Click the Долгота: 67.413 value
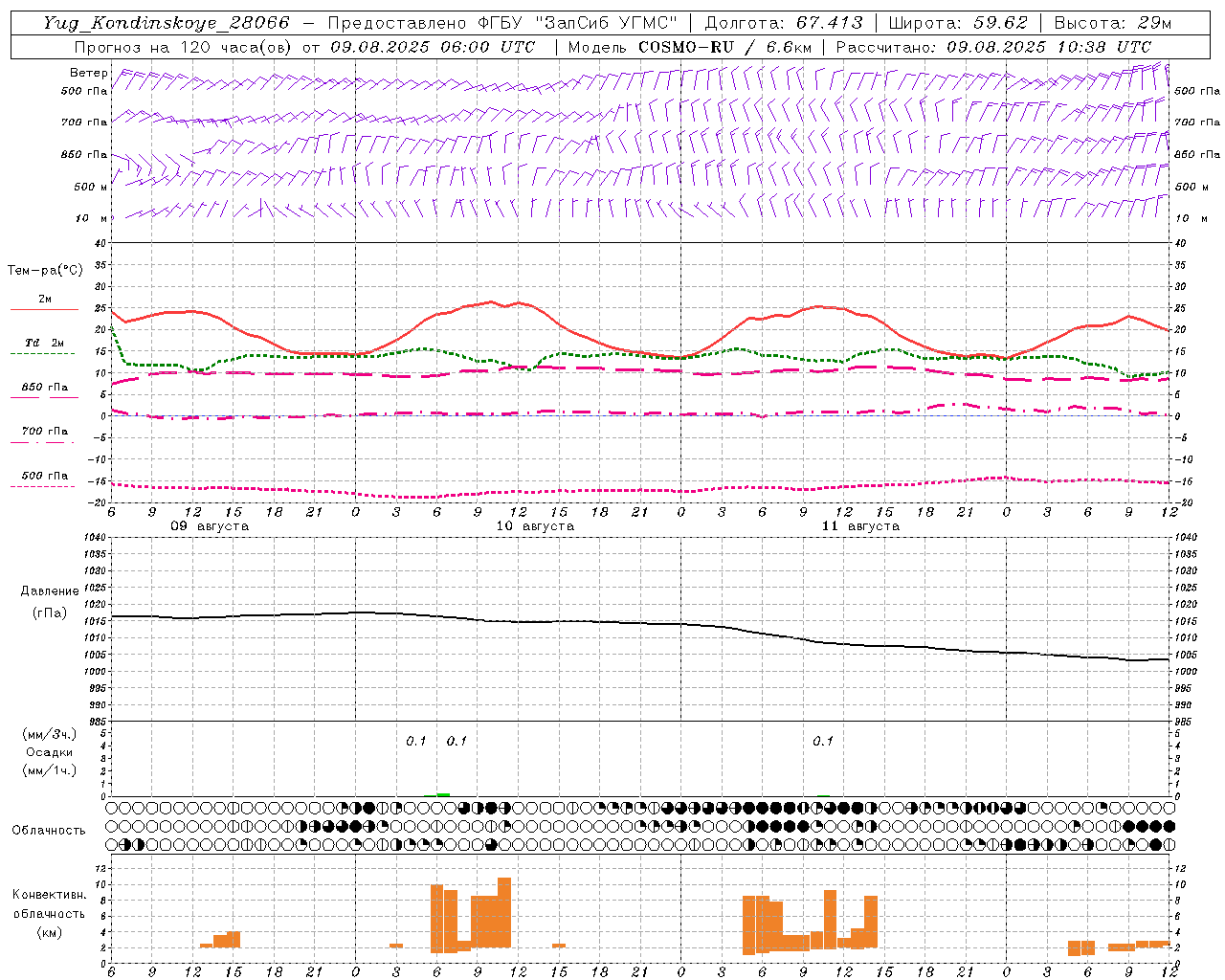1225x980 pixels. [x=784, y=23]
